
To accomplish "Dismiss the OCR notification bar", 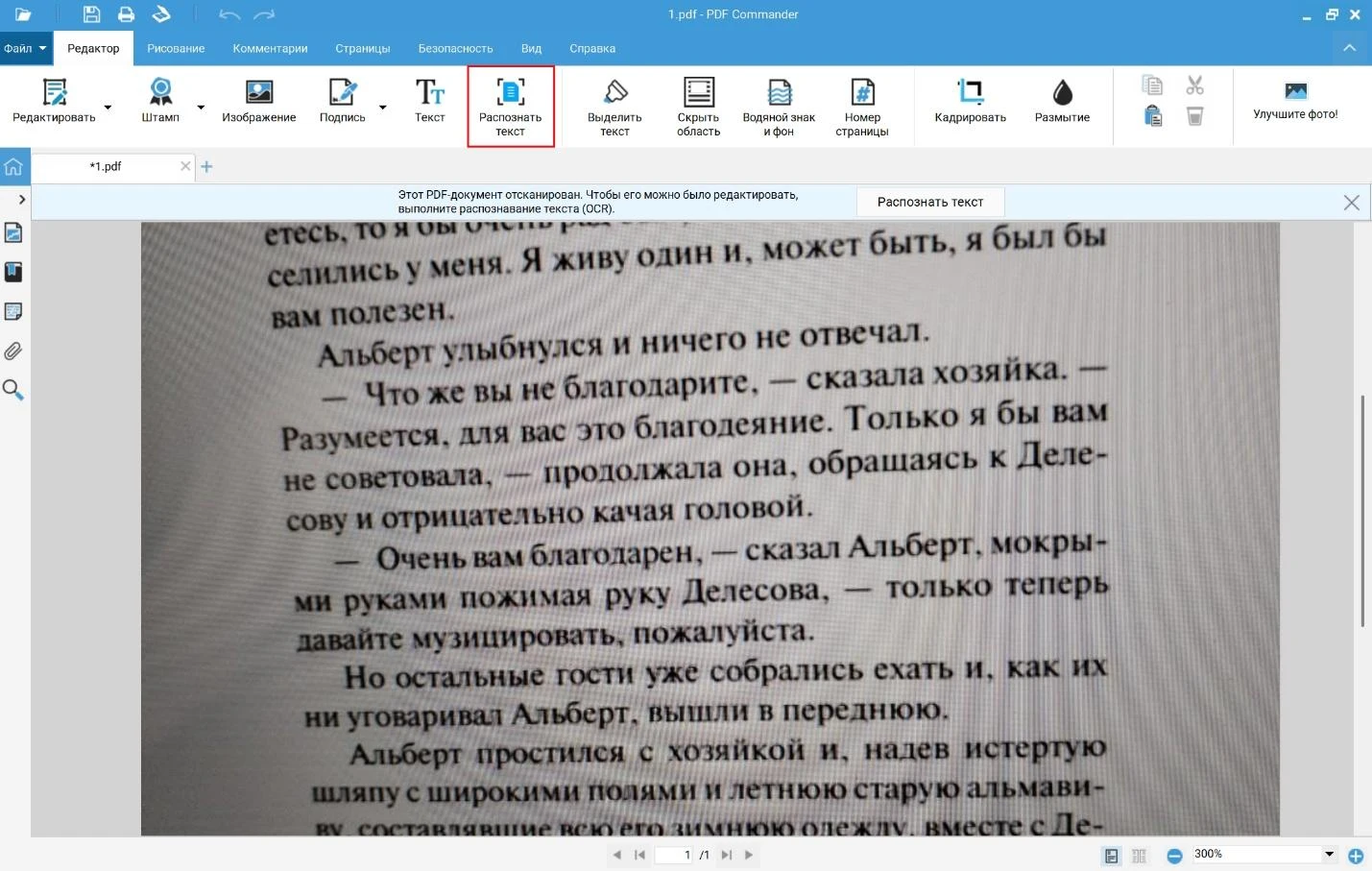I will click(x=1352, y=203).
